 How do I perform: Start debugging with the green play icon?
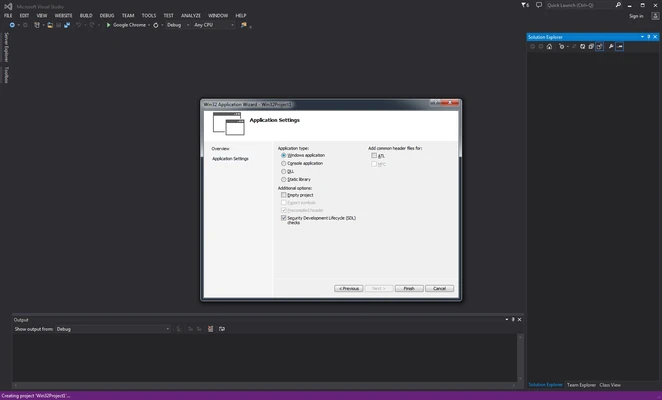point(109,25)
